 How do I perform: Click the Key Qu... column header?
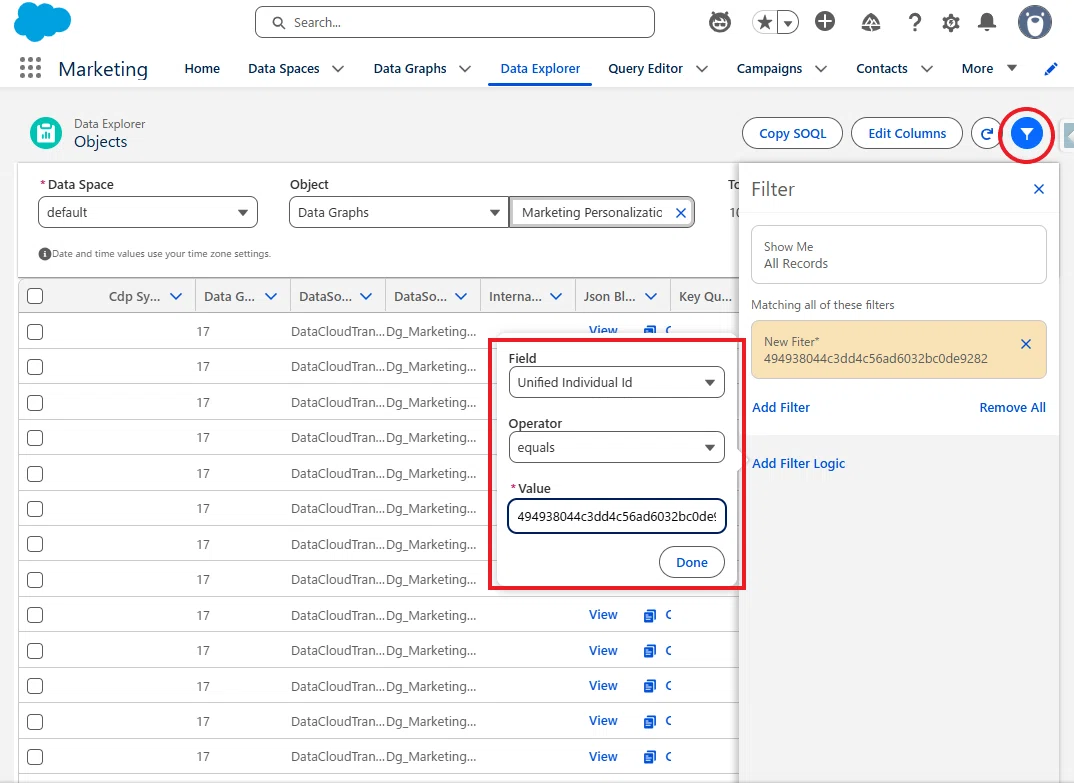tap(705, 297)
